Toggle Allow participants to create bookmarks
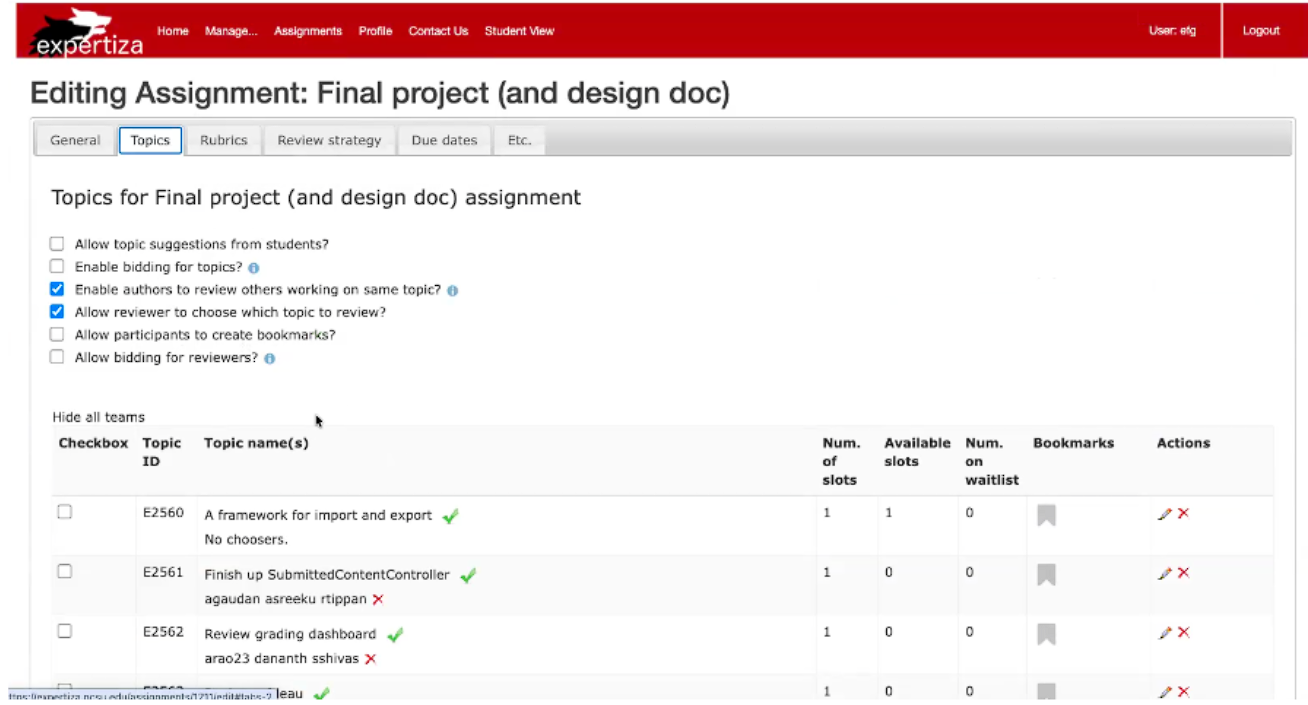 coord(57,334)
